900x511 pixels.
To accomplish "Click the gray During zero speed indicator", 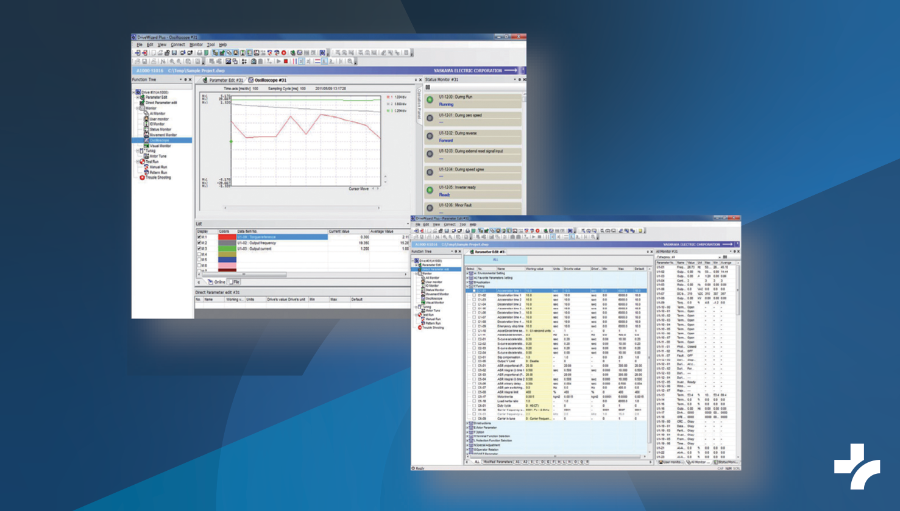I will (430, 118).
